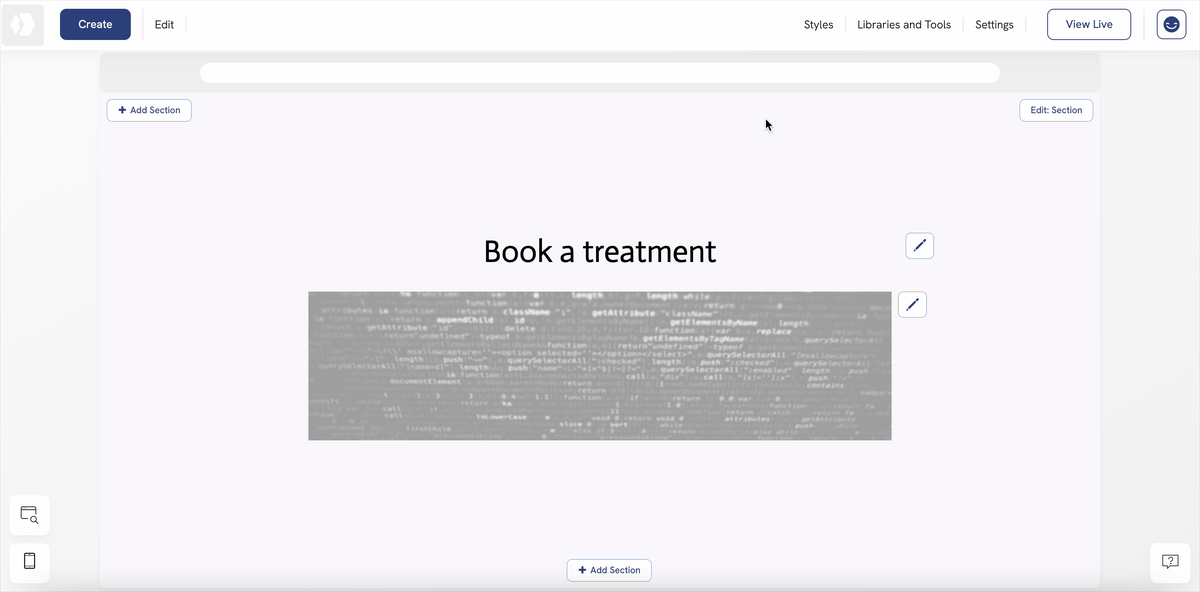Open the Styles menu

[818, 24]
